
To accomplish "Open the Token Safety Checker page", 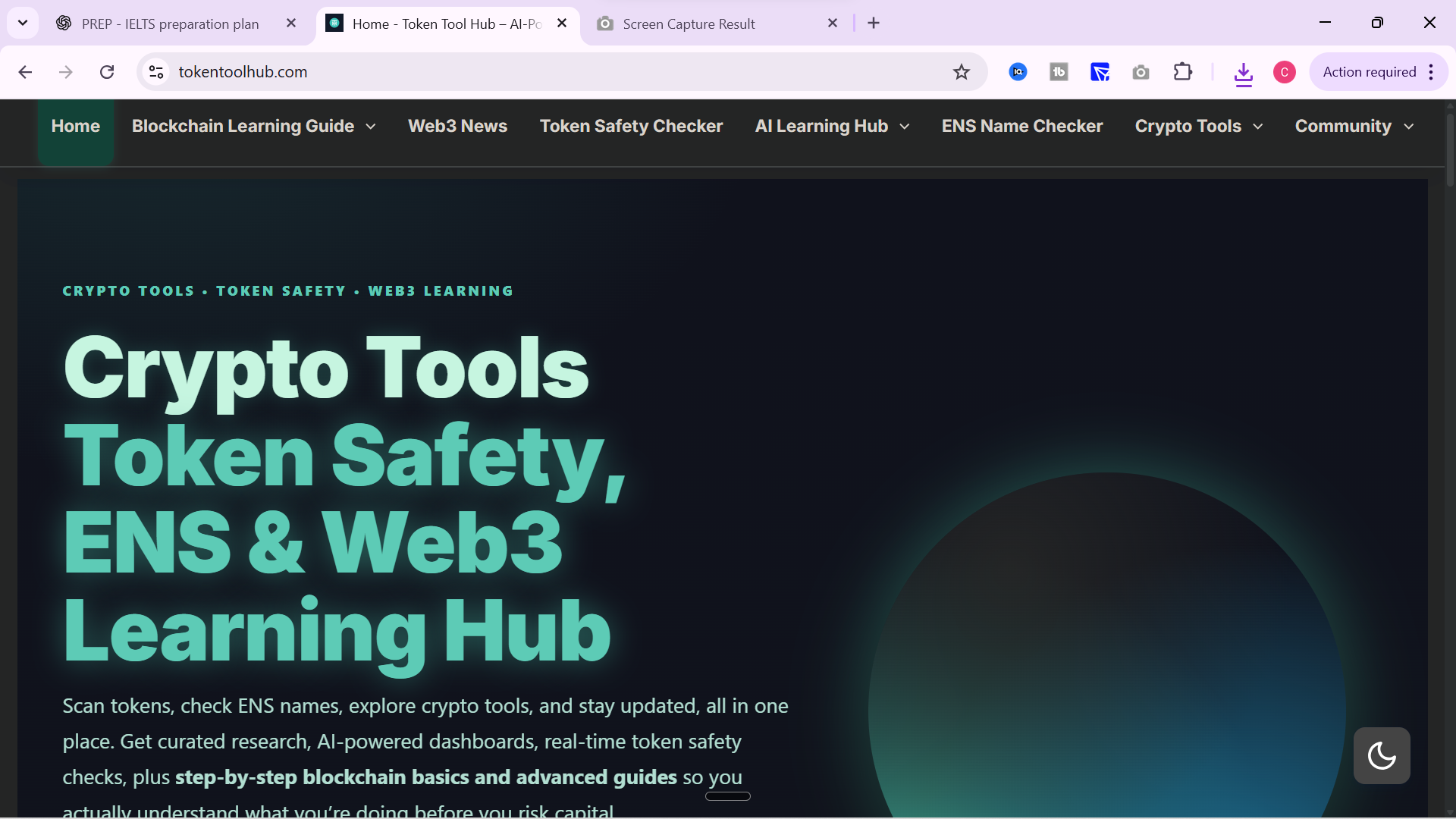I will (x=631, y=126).
